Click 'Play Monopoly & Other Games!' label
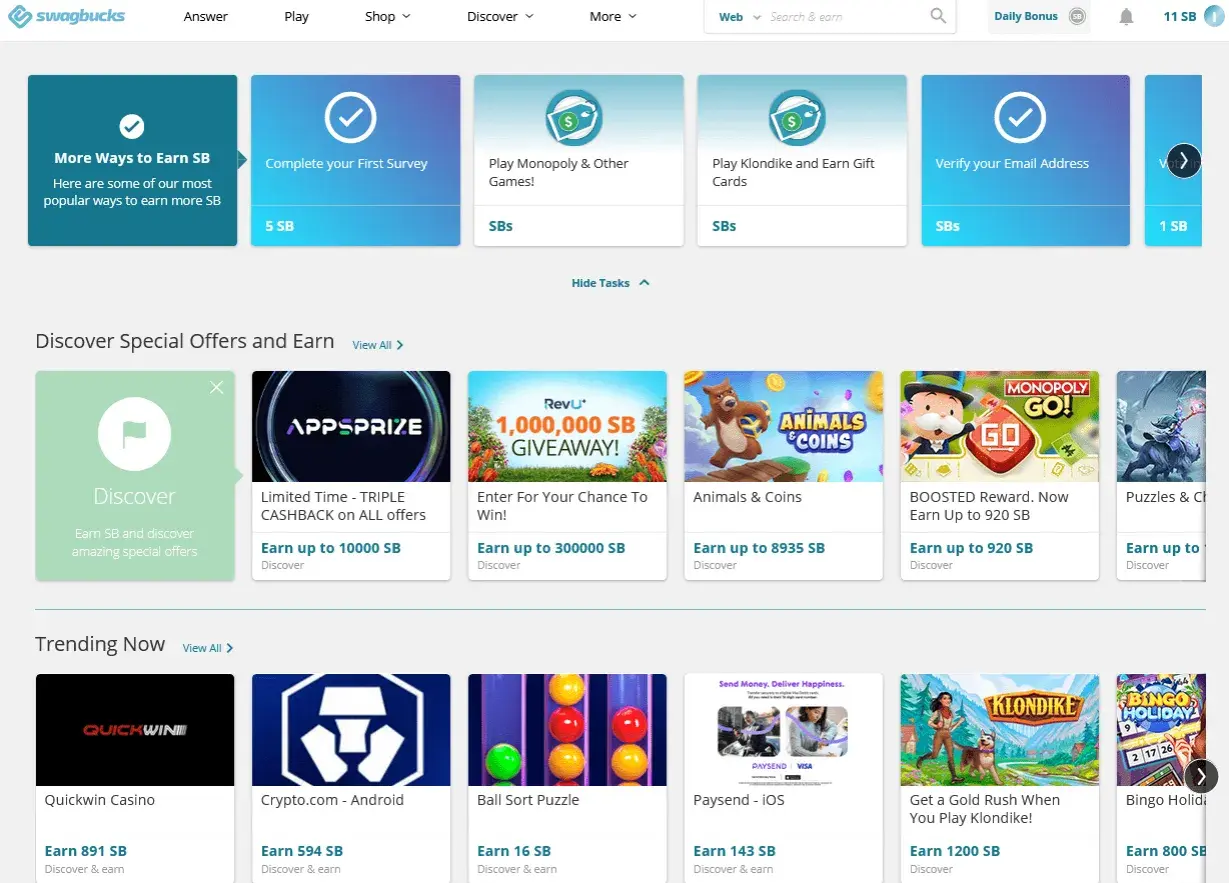This screenshot has height=883, width=1229. click(x=558, y=173)
